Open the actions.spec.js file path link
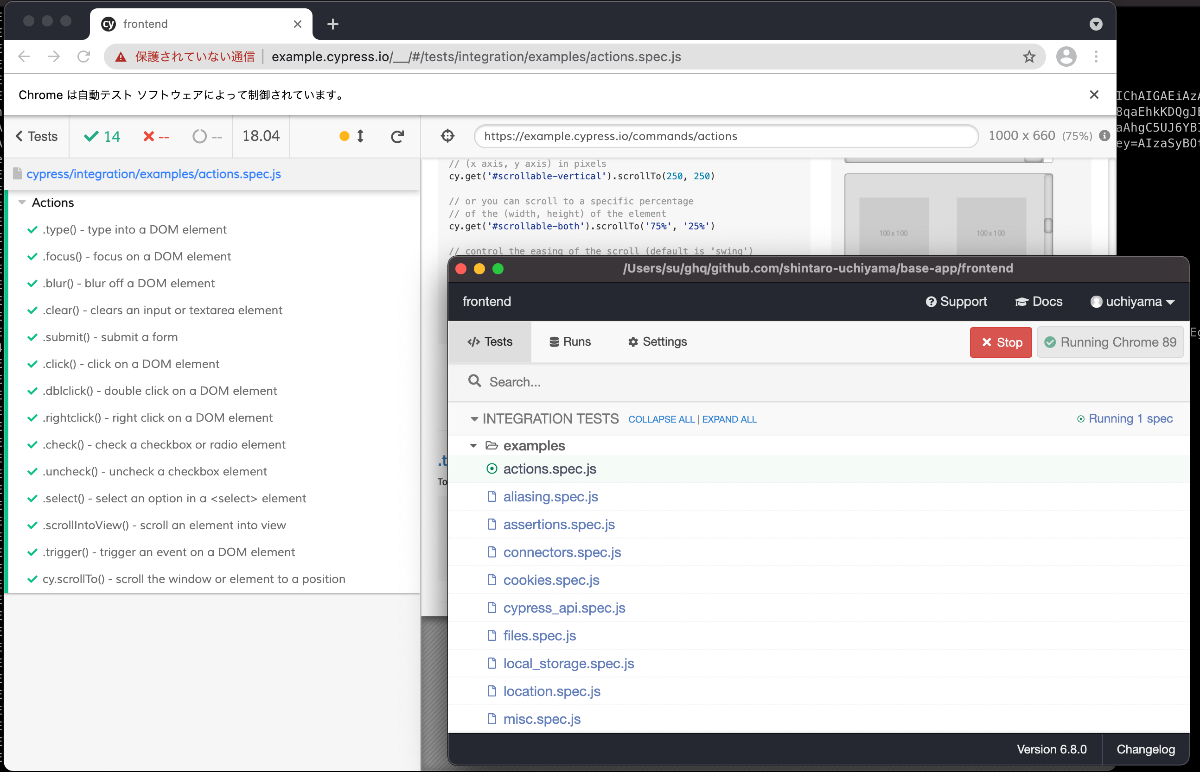1200x772 pixels. 153,174
